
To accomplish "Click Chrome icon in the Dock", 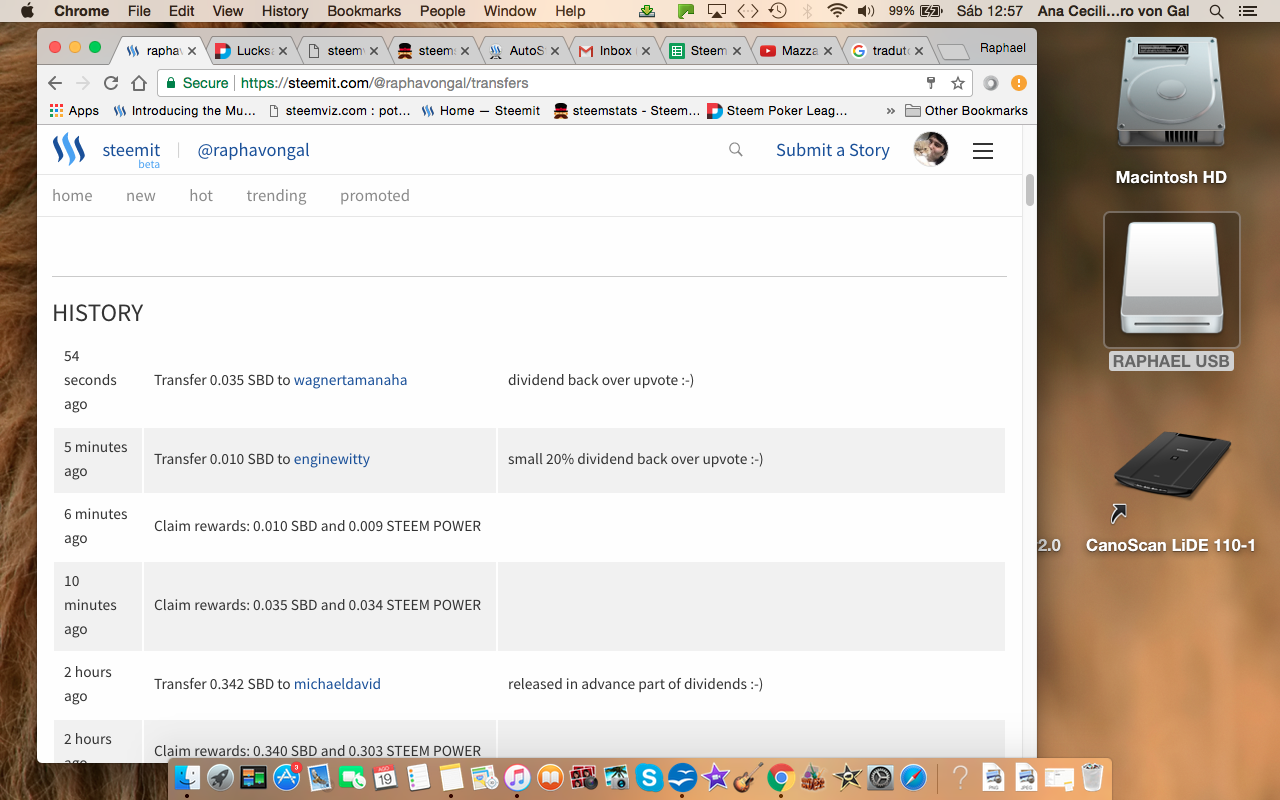I will [x=781, y=777].
